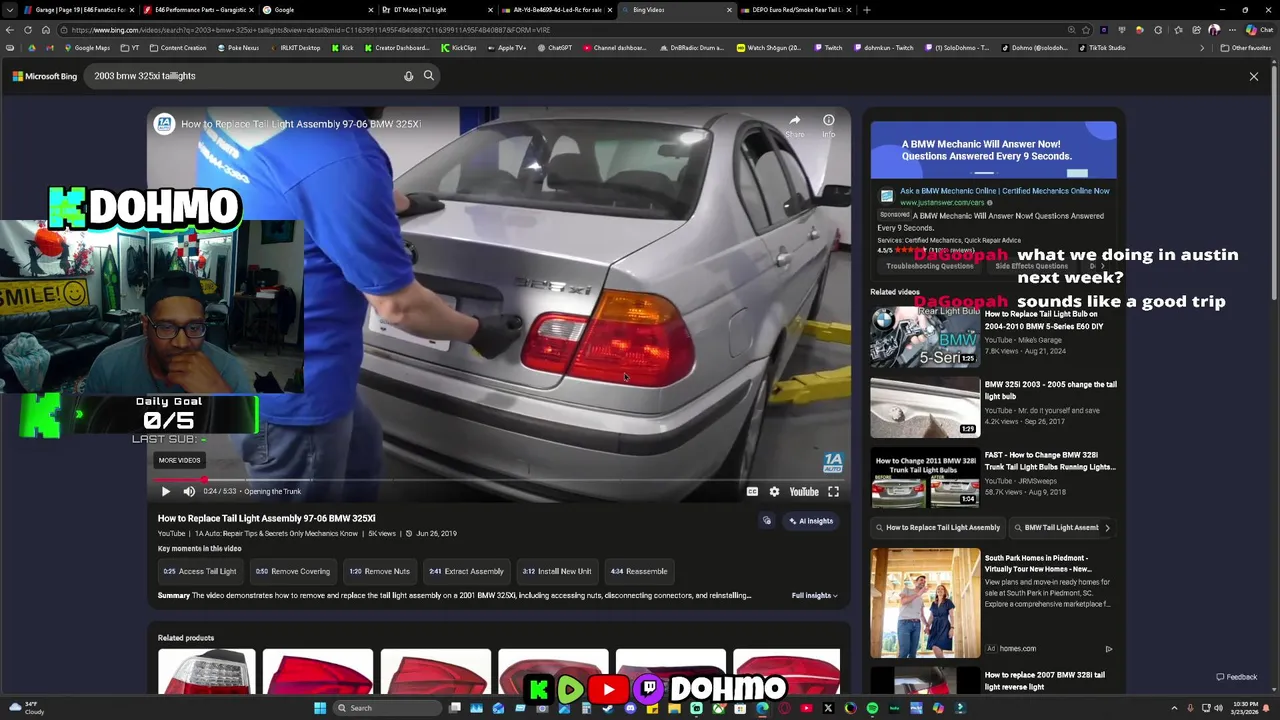The image size is (1280, 720).
Task: Open the South Park Homes ad
Action: click(x=925, y=602)
